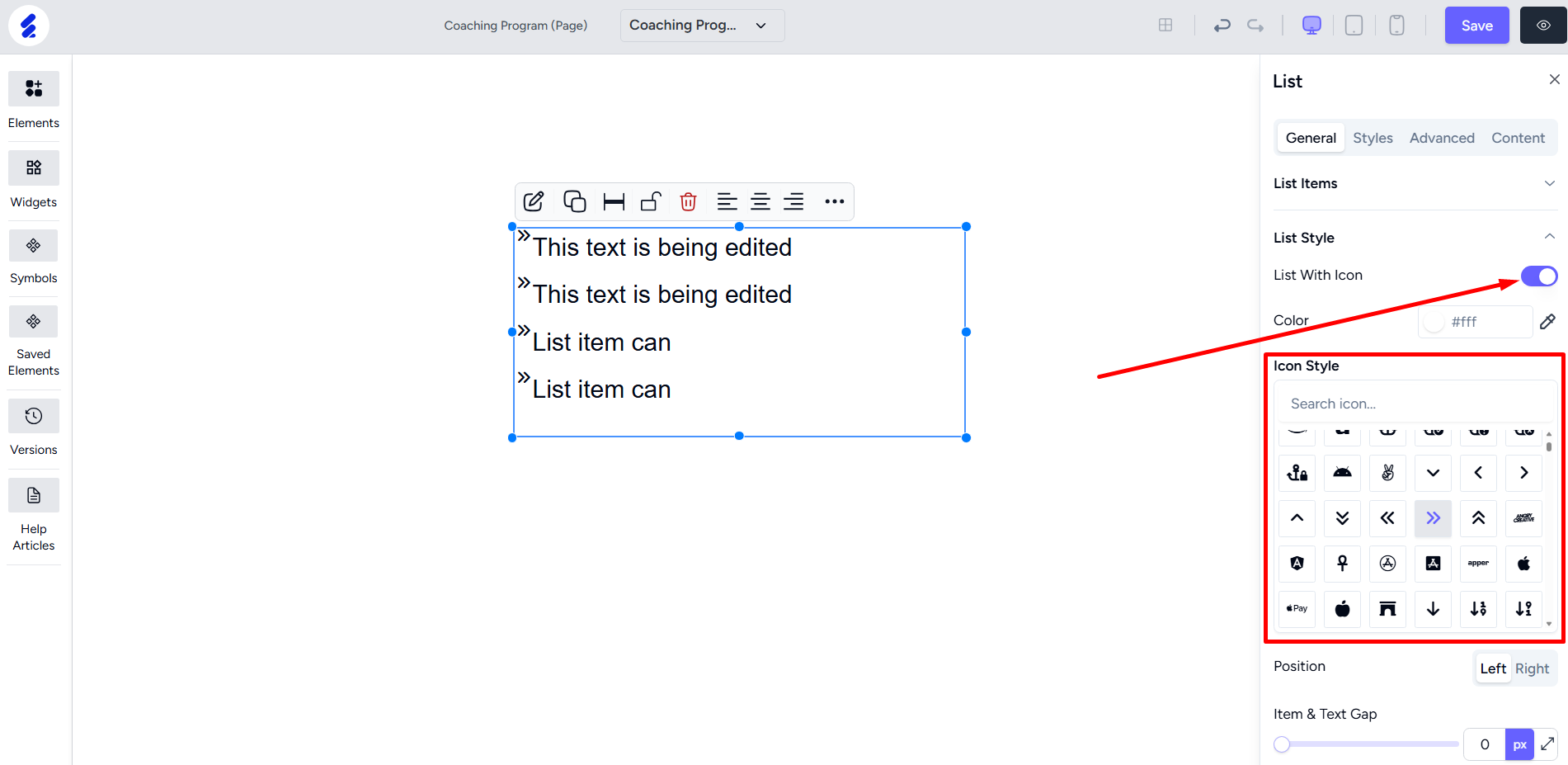Collapse the List Style section
The image size is (1568, 765).
coord(1415,238)
